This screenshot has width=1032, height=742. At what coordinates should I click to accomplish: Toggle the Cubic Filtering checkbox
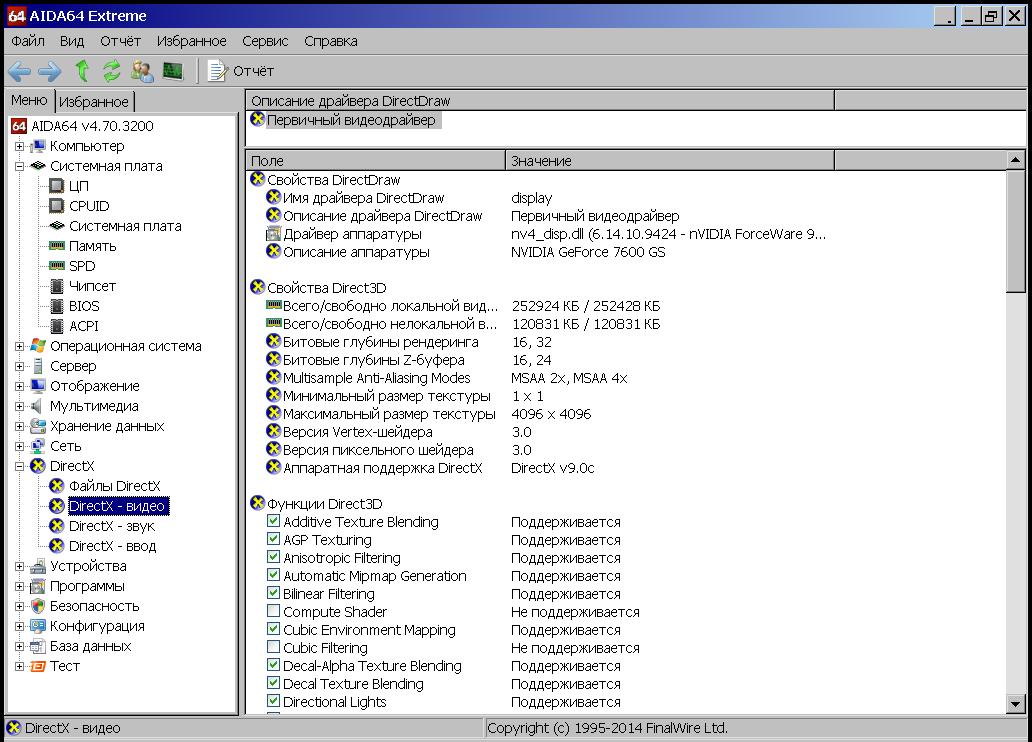pos(273,648)
